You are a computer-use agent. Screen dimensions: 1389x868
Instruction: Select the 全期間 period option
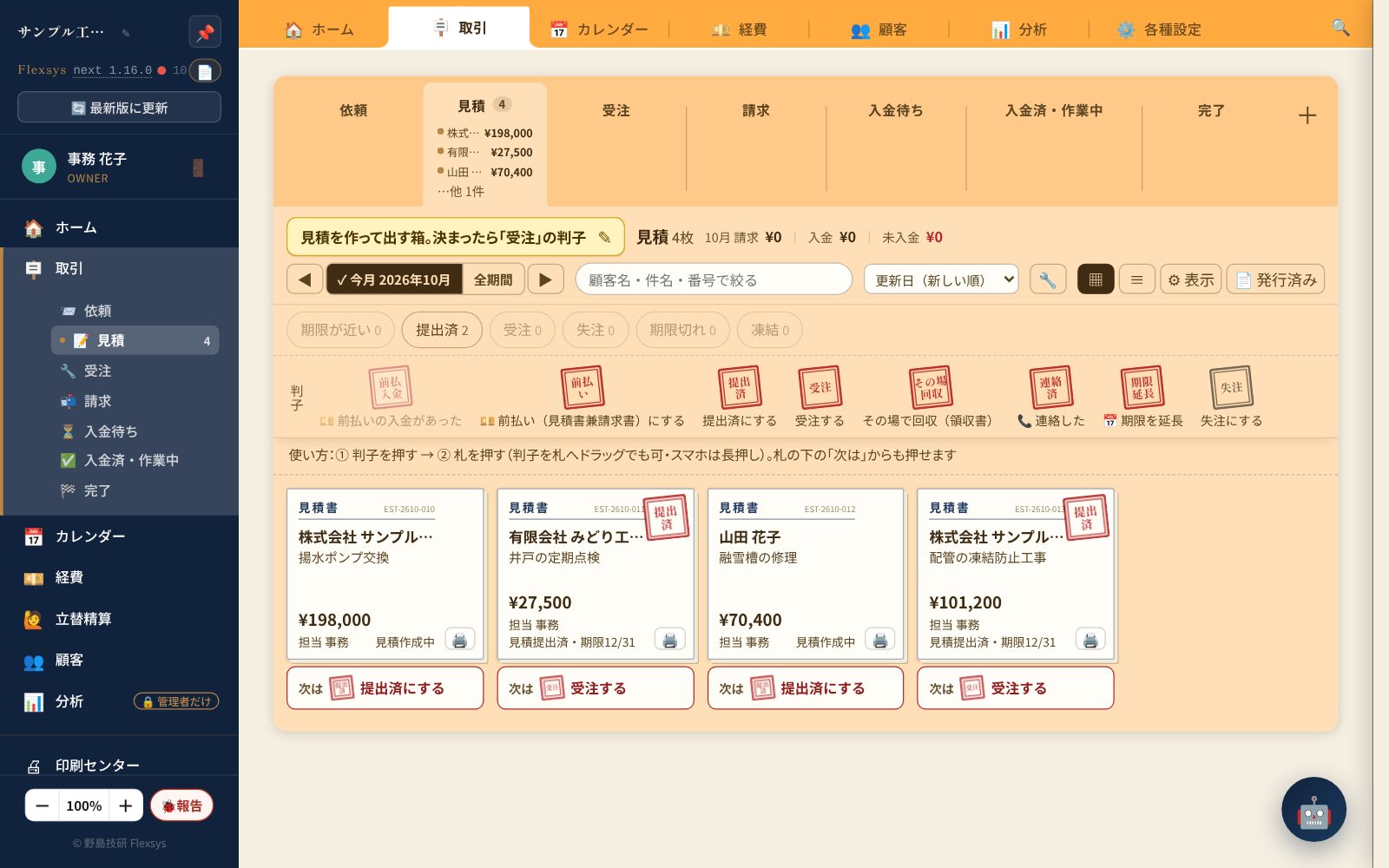[493, 279]
